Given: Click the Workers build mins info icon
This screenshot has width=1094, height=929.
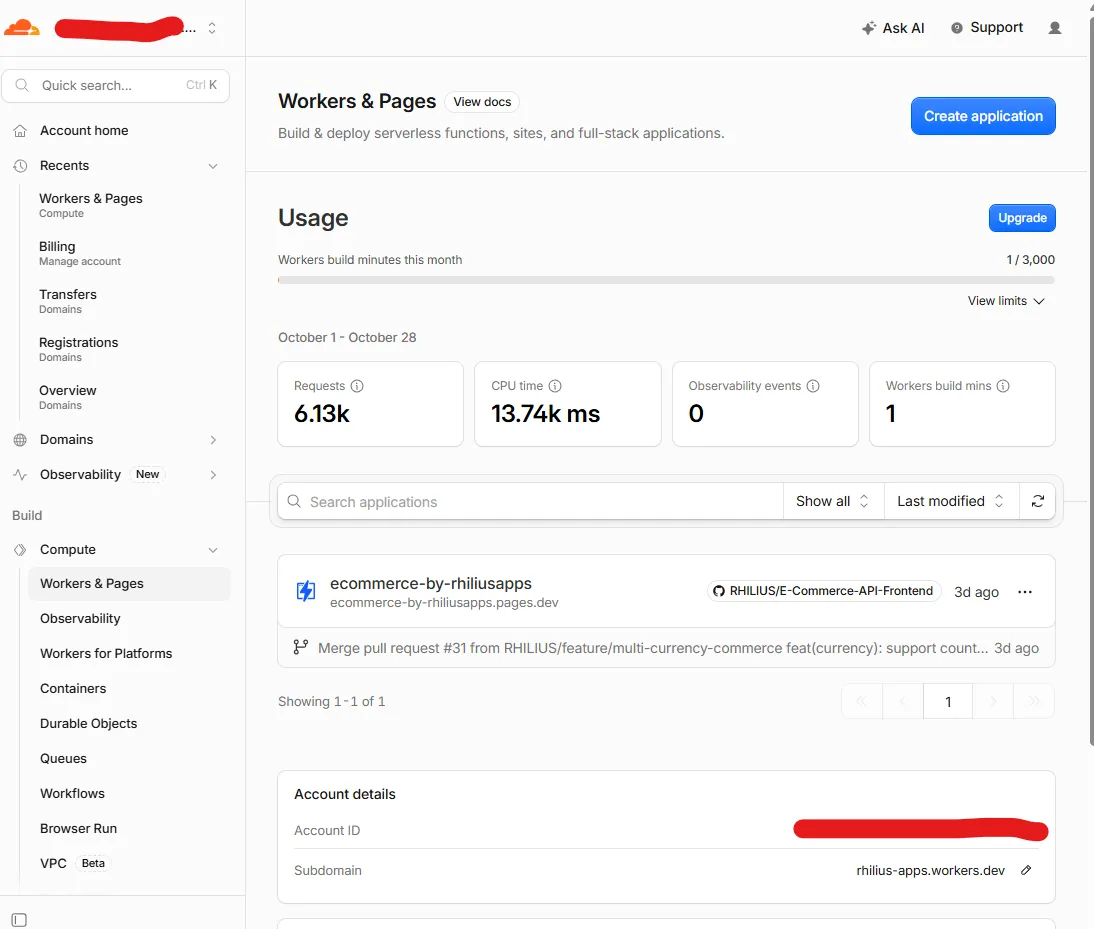Looking at the screenshot, I should 1003,386.
